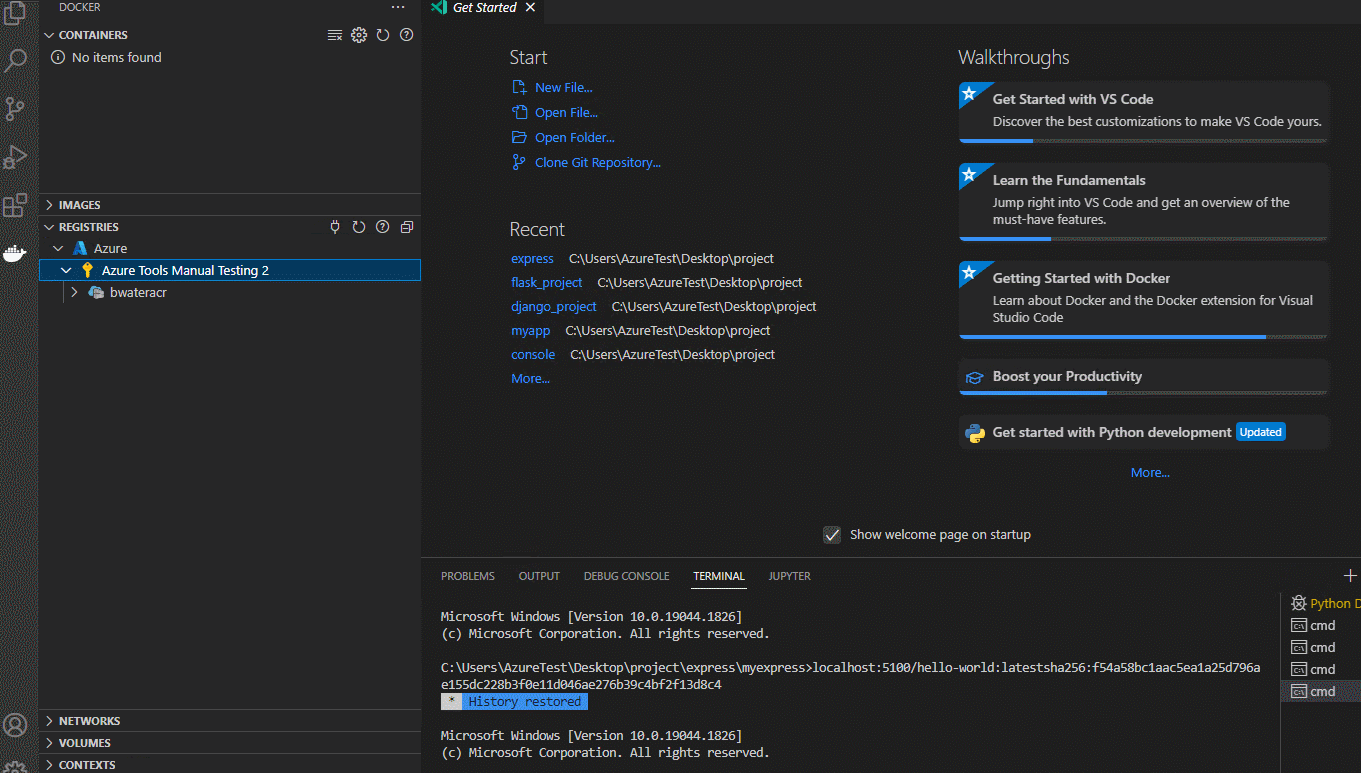Open the Source Control view
The width and height of the screenshot is (1361, 773).
[x=15, y=109]
